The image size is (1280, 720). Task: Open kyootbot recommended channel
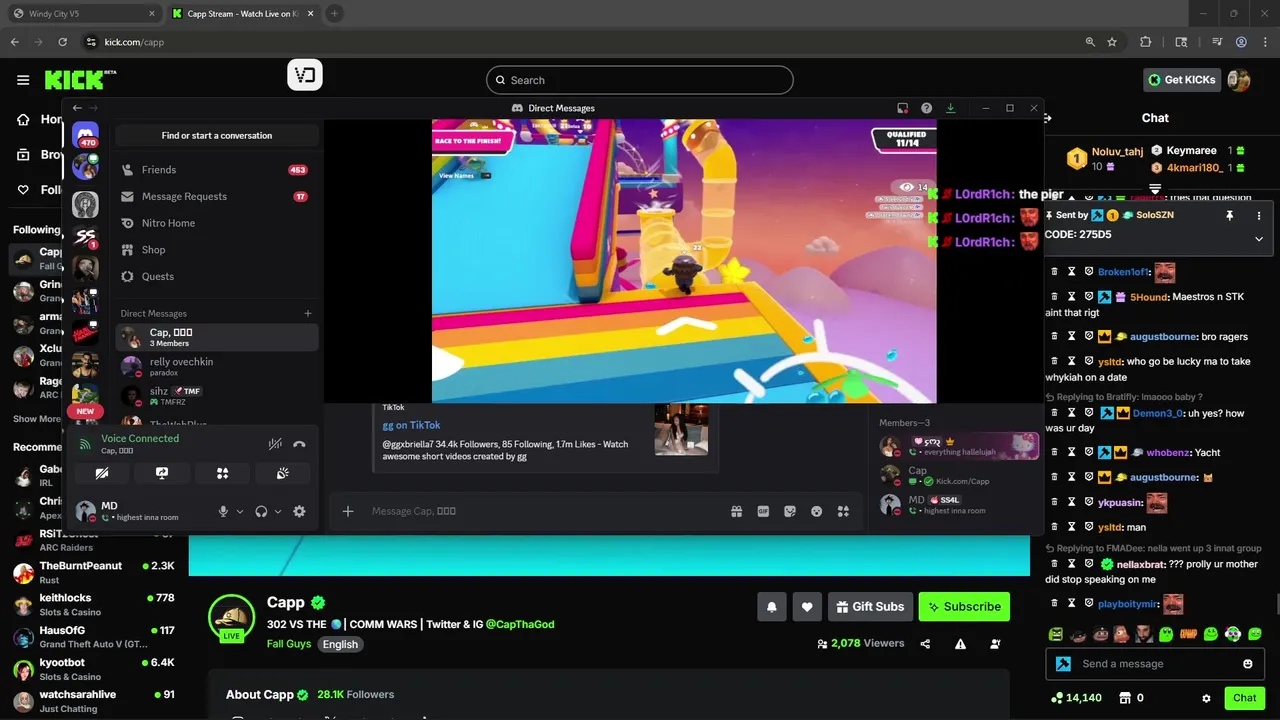[95, 669]
